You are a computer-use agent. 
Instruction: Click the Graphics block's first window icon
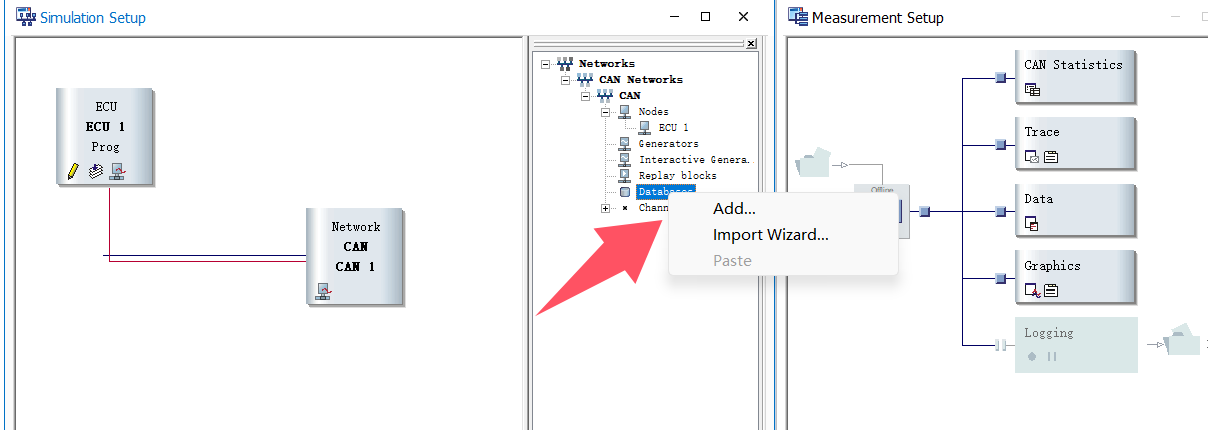coord(1033,291)
